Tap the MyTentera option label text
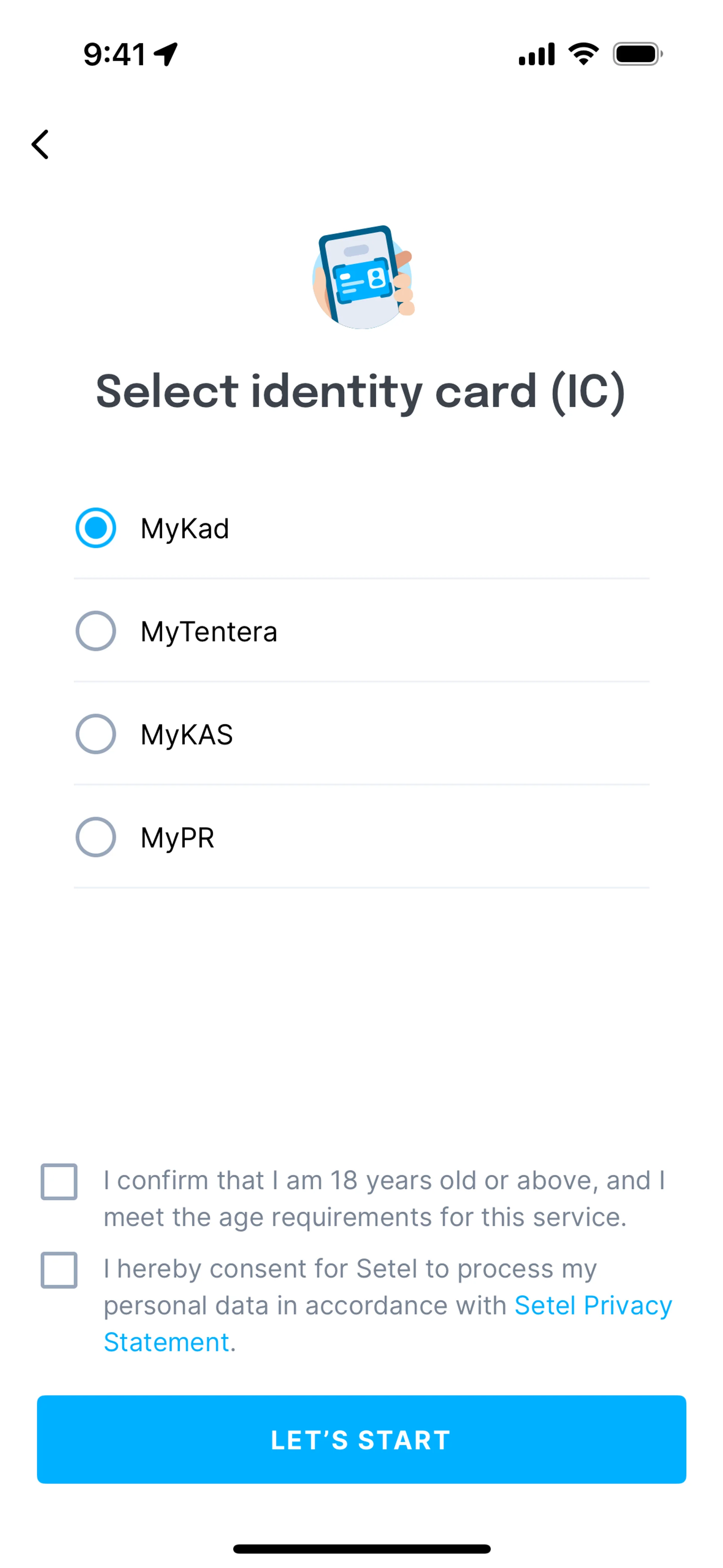 coord(209,632)
